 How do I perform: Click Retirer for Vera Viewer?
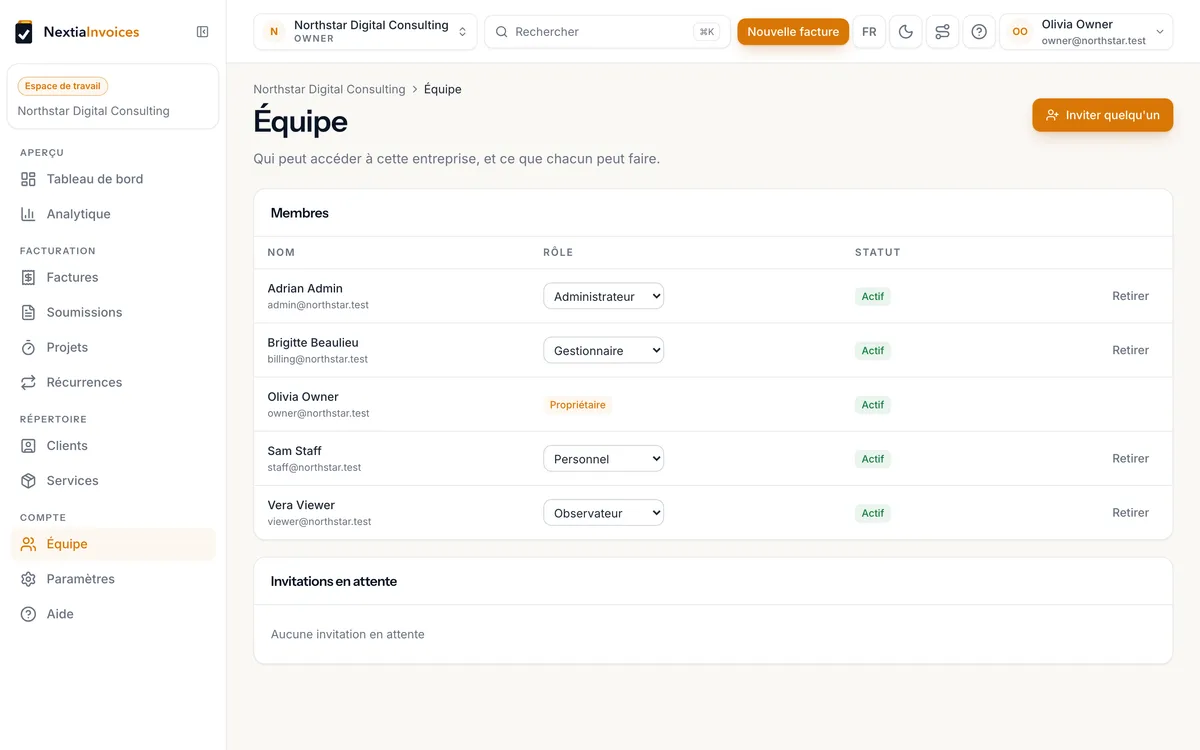(x=1130, y=513)
